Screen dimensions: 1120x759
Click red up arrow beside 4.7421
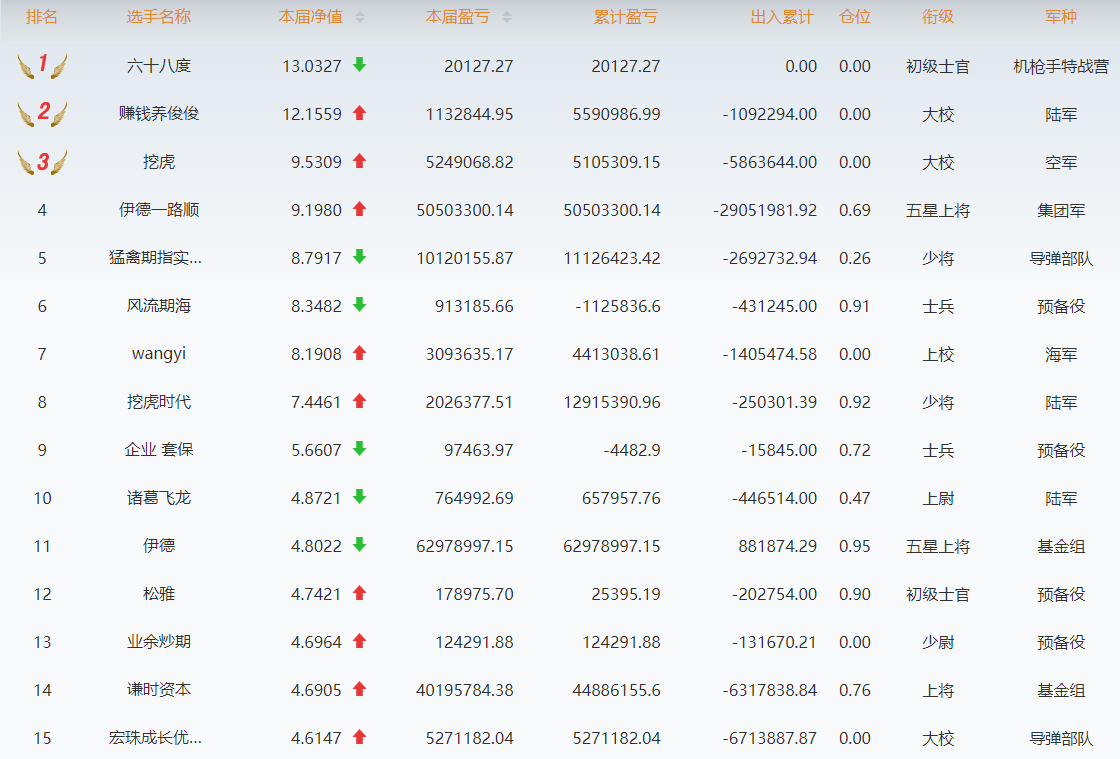pyautogui.click(x=359, y=593)
